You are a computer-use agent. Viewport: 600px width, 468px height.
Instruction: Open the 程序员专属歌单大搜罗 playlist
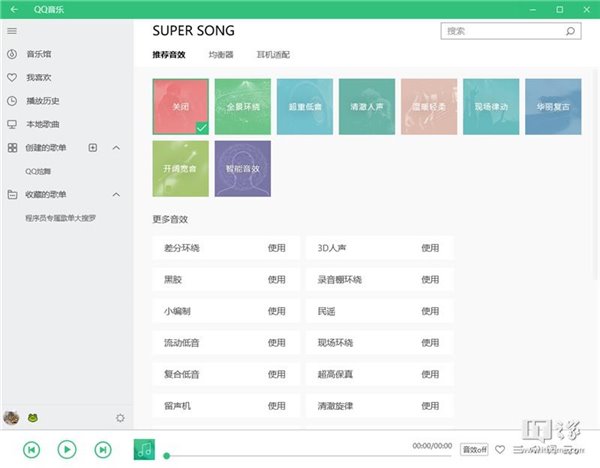pyautogui.click(x=60, y=218)
